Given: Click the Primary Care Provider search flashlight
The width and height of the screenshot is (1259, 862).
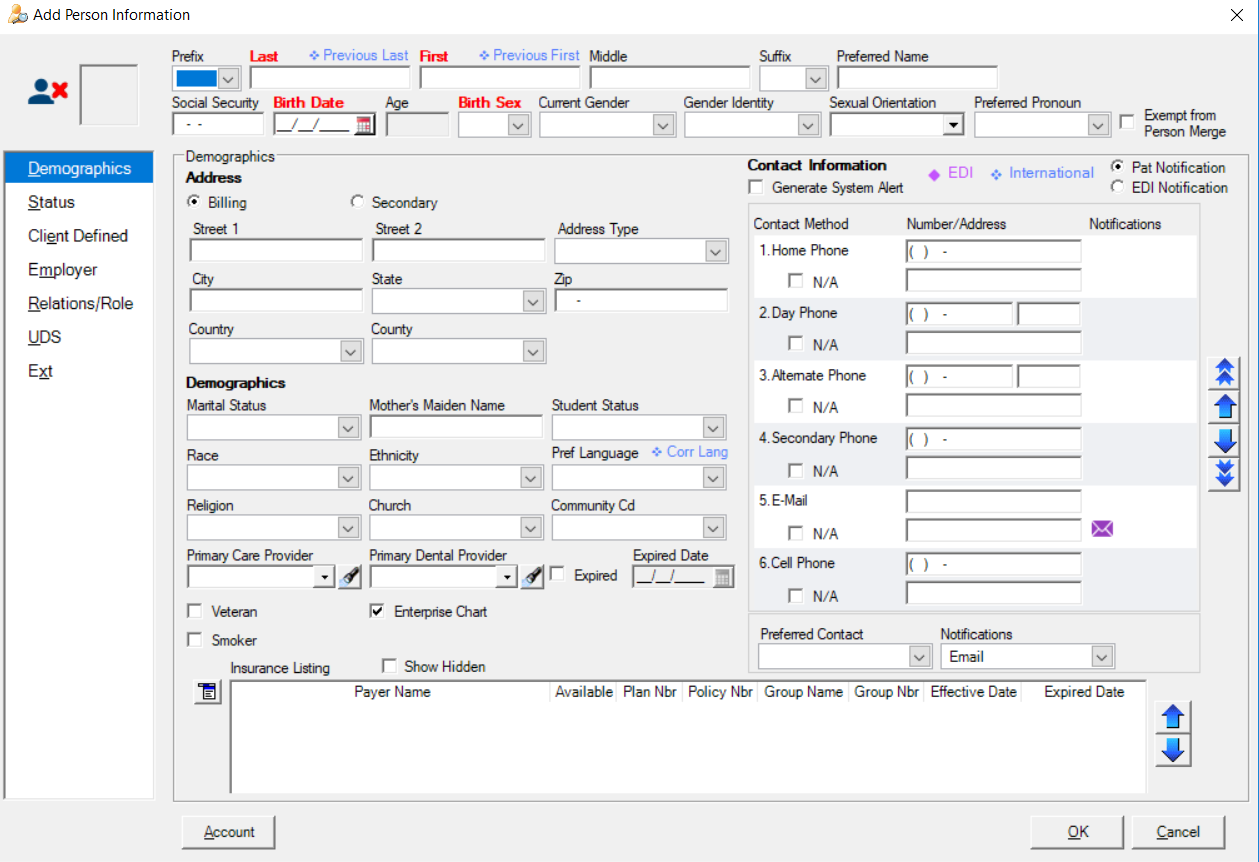Looking at the screenshot, I should [x=350, y=576].
